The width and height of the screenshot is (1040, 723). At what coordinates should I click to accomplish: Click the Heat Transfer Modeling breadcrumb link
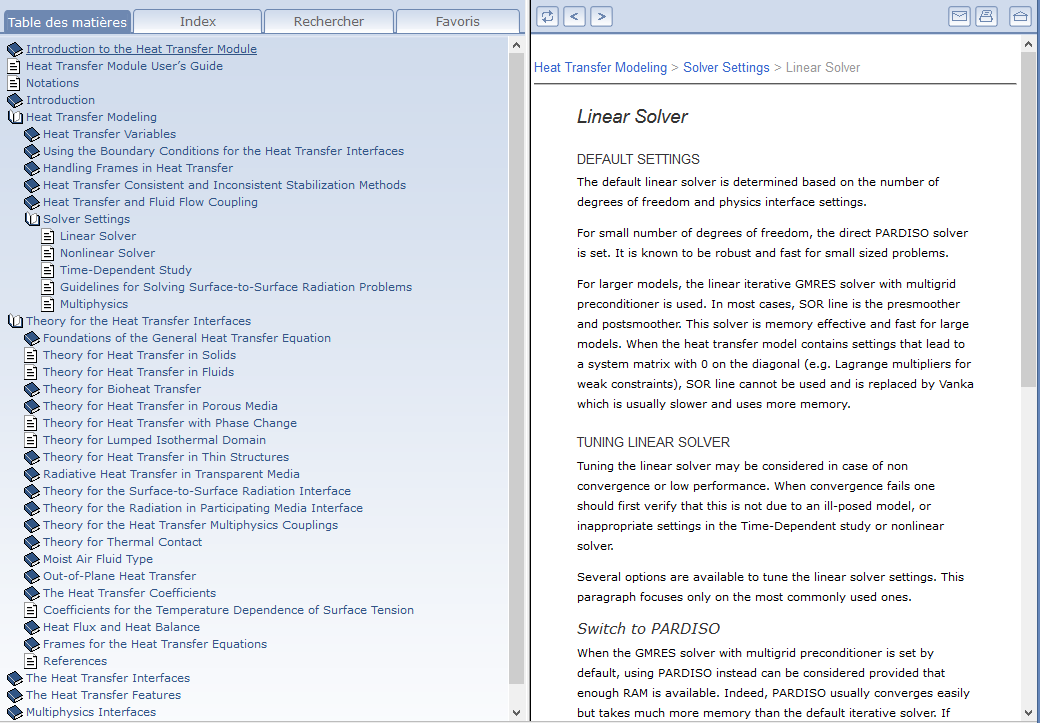pos(600,68)
